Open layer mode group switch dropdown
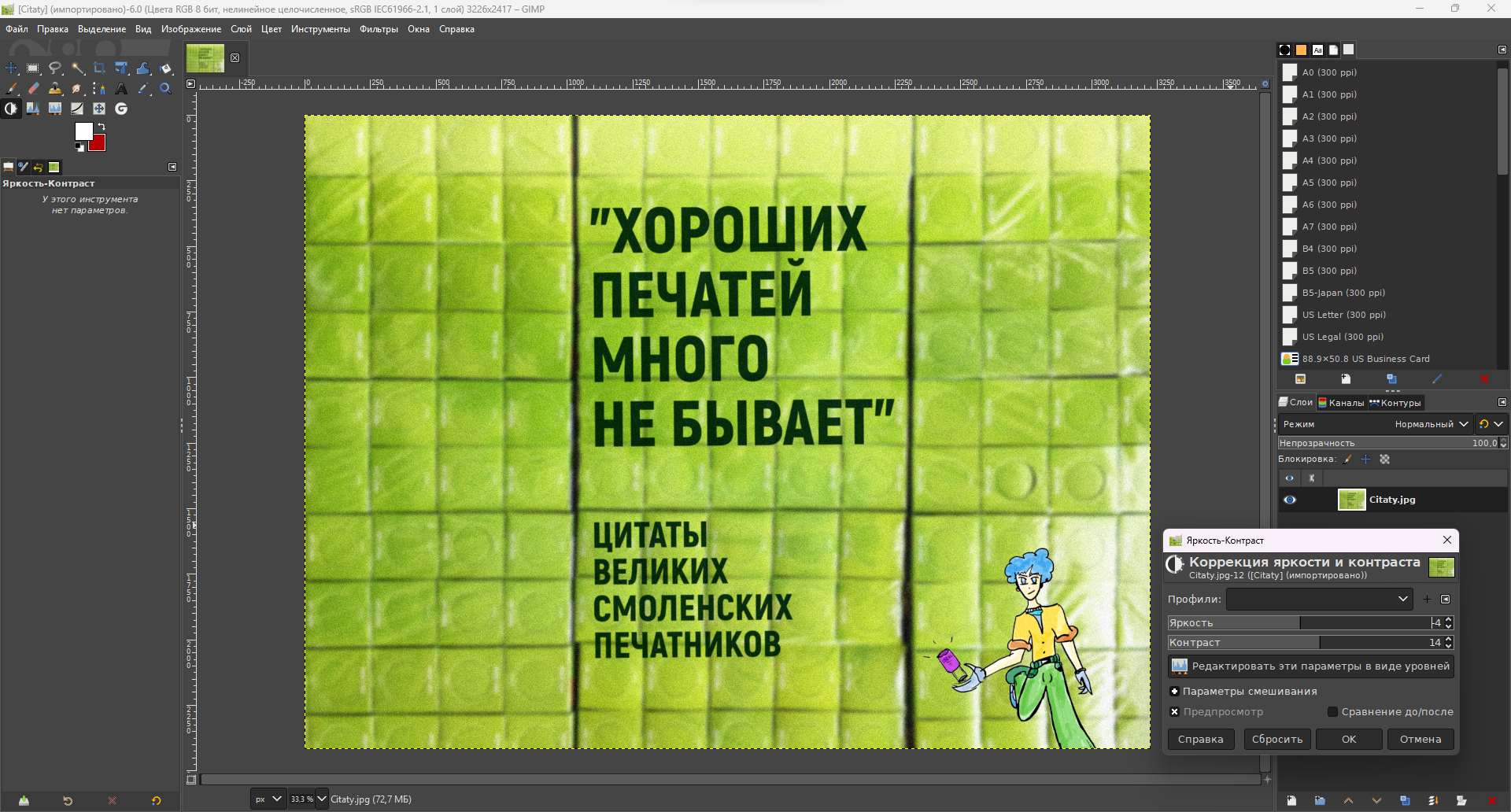Image resolution: width=1511 pixels, height=812 pixels. 1491,424
